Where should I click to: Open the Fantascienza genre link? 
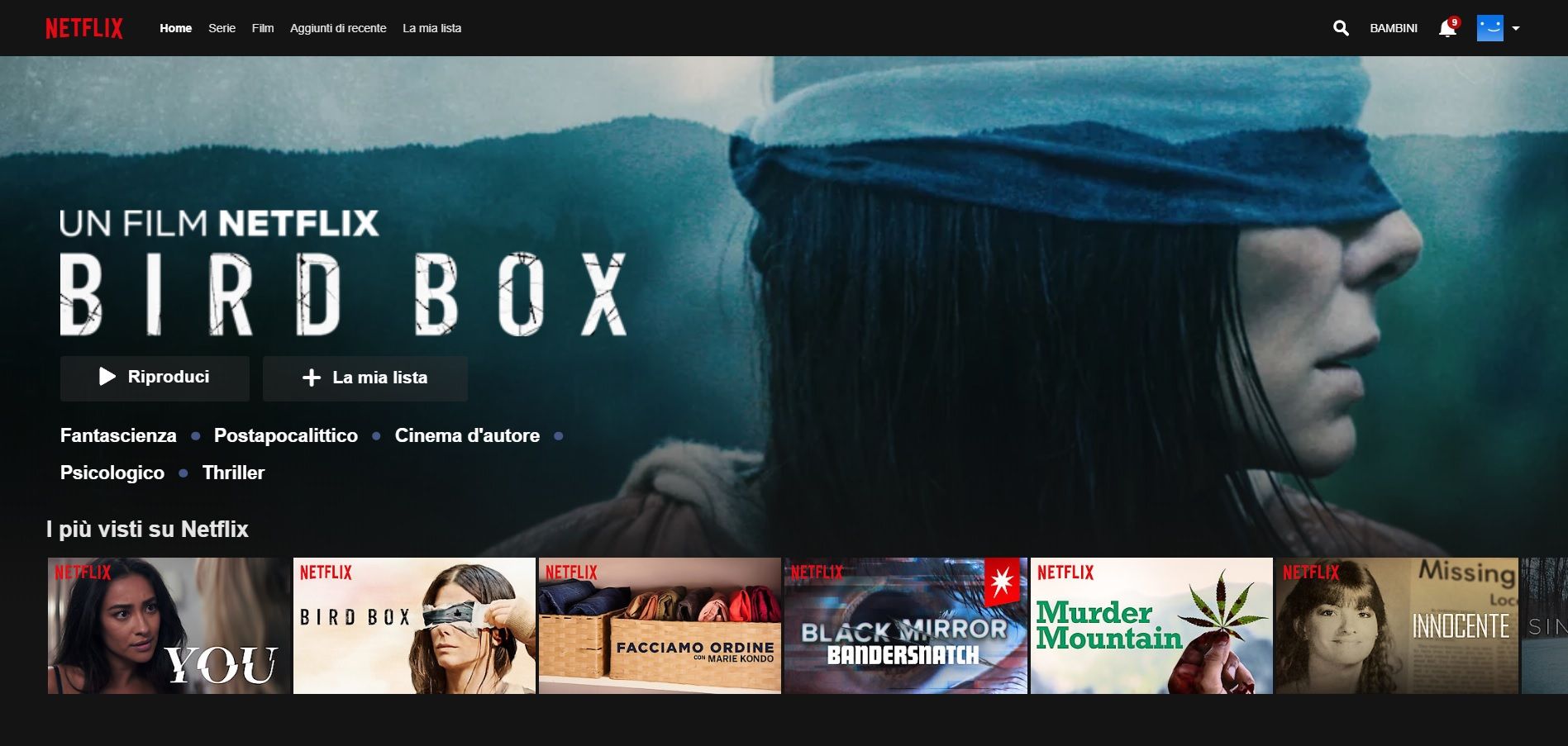(x=118, y=435)
